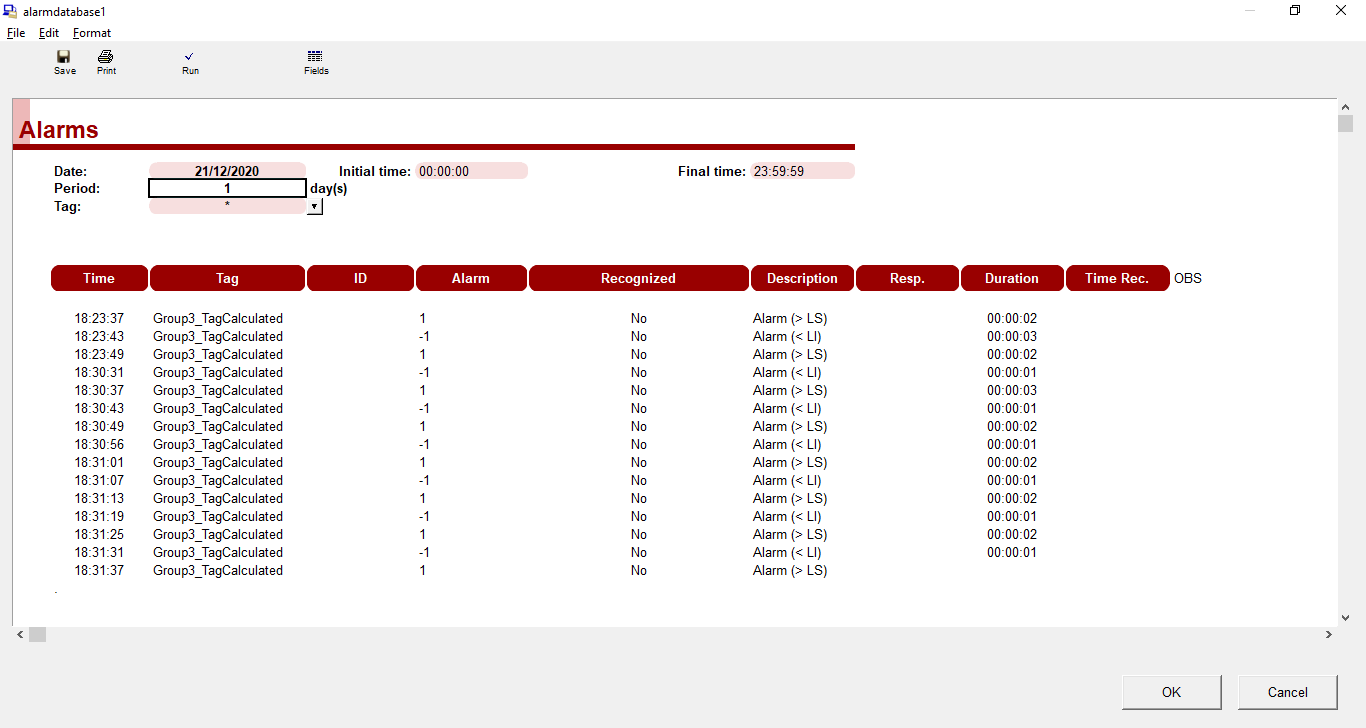This screenshot has height=728, width=1366.
Task: Expand the Tag dropdown arrow
Action: [x=314, y=206]
